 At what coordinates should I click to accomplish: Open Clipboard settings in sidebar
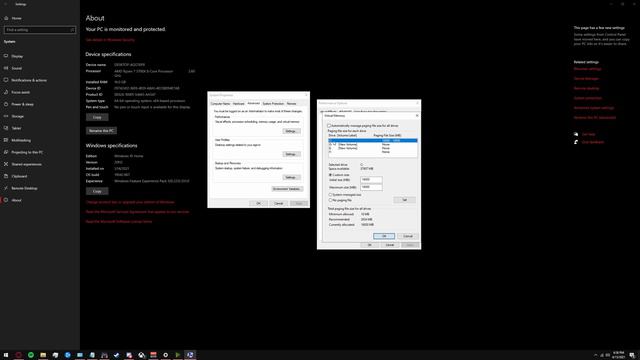pos(19,176)
